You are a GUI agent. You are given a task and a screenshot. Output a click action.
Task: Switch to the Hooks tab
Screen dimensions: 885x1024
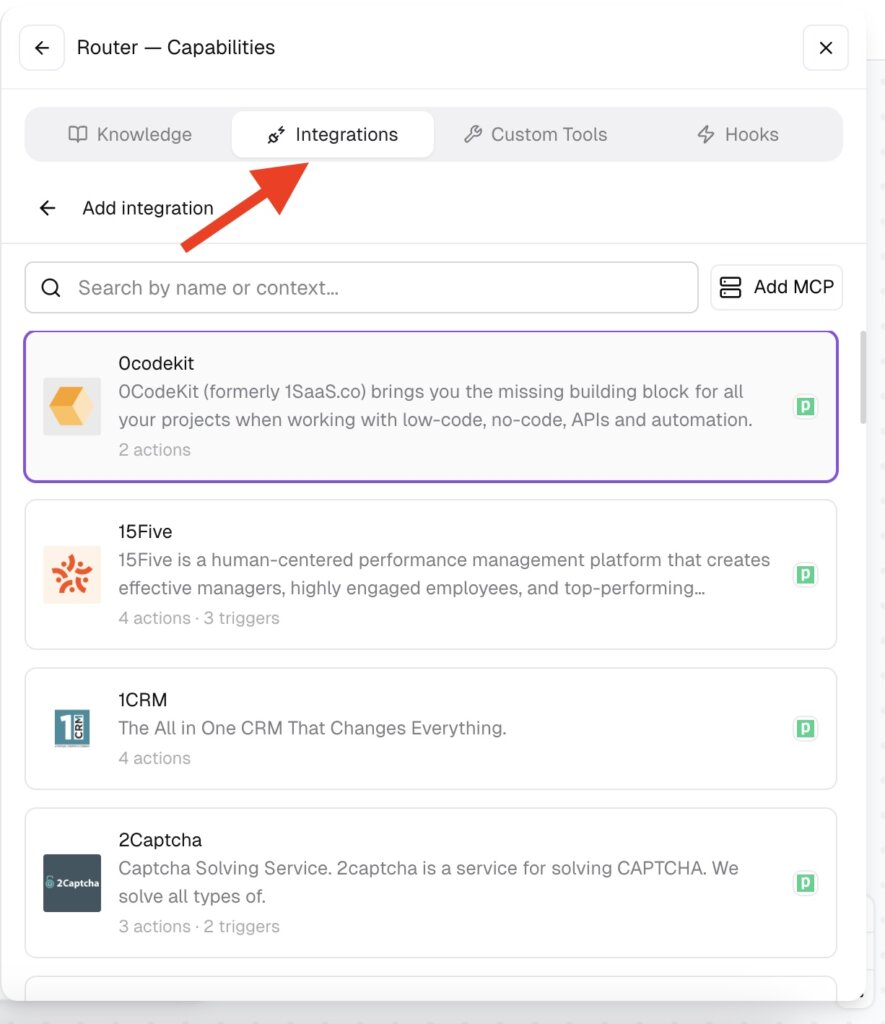click(x=738, y=135)
